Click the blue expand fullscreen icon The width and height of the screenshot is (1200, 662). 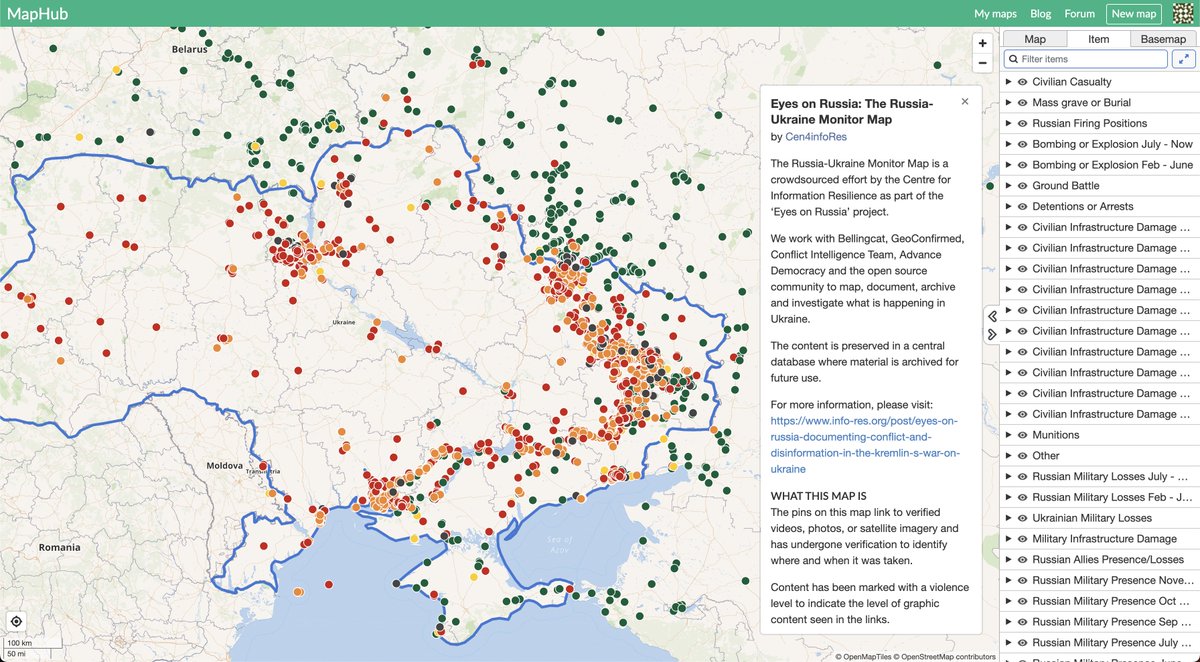(1182, 59)
